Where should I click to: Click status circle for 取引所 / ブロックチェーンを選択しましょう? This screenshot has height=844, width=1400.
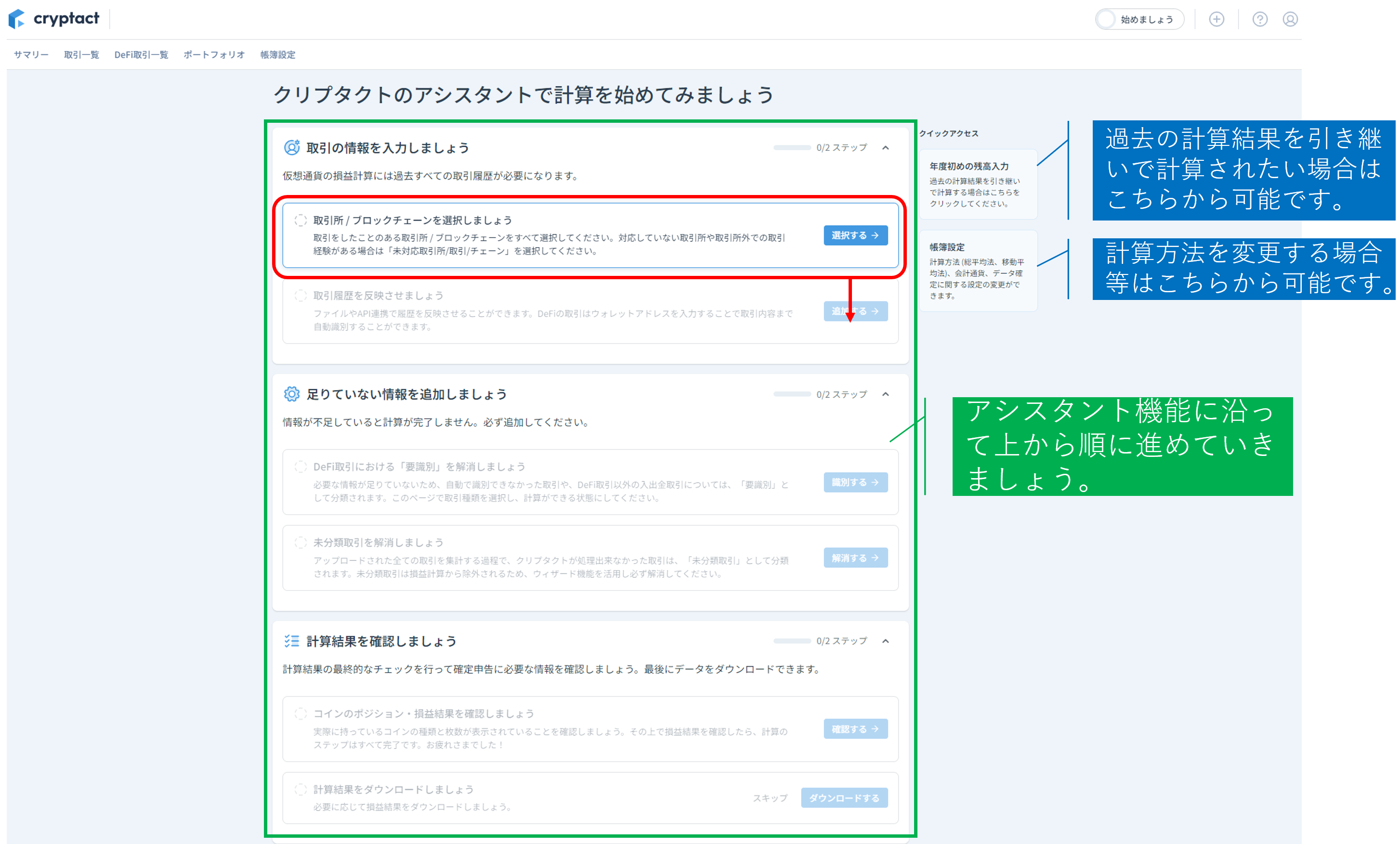[x=301, y=221]
